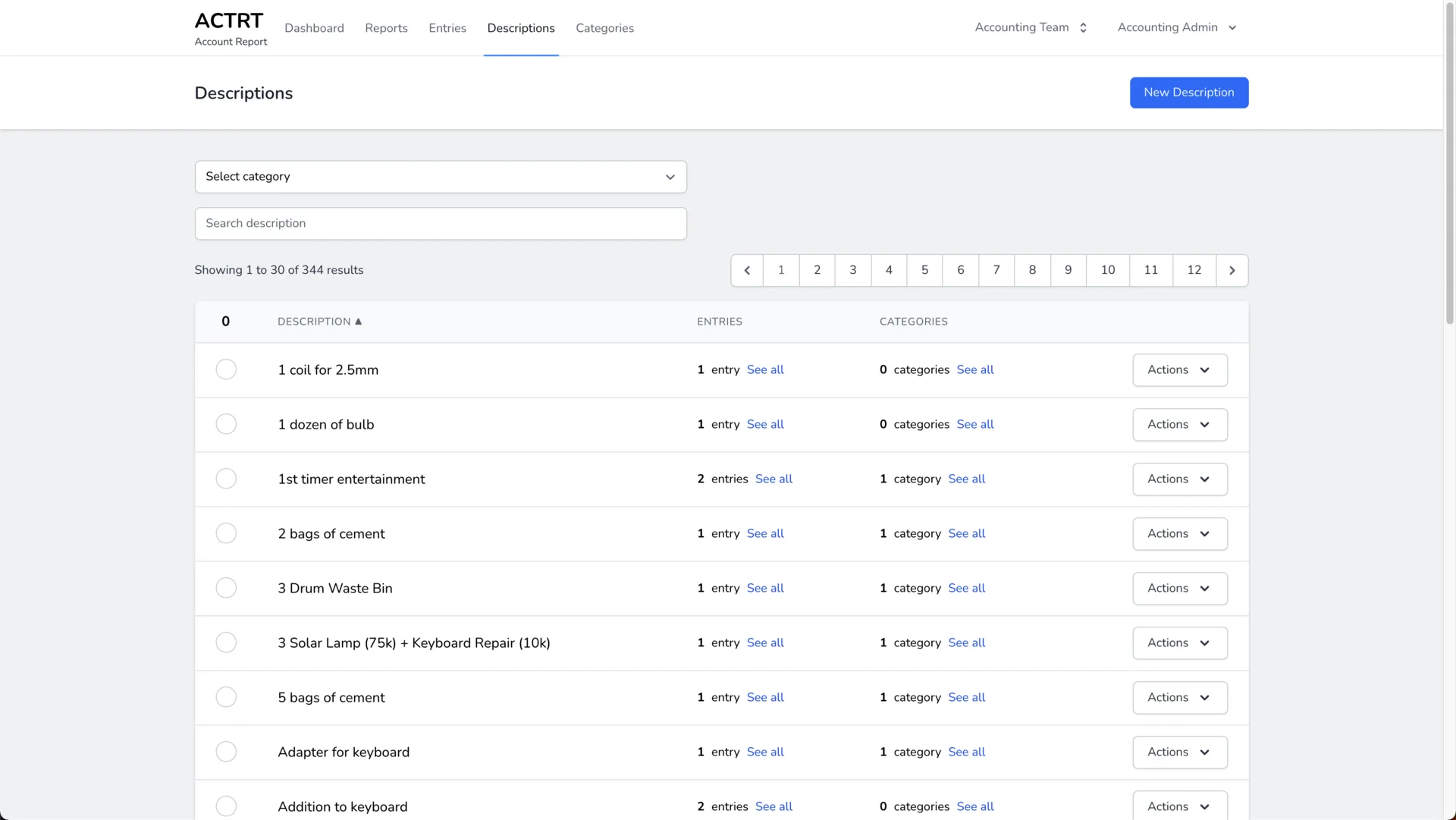The height and width of the screenshot is (820, 1456).
Task: Click the CATEGORIES column header
Action: [914, 322]
